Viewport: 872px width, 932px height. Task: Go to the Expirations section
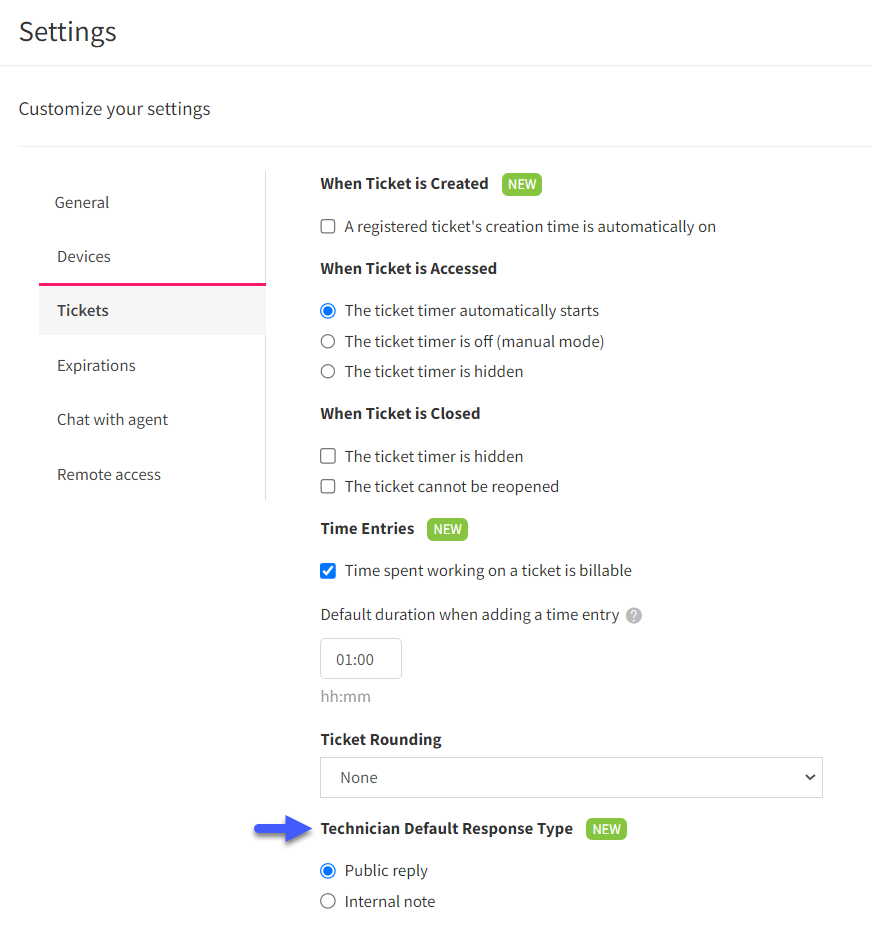coord(96,365)
